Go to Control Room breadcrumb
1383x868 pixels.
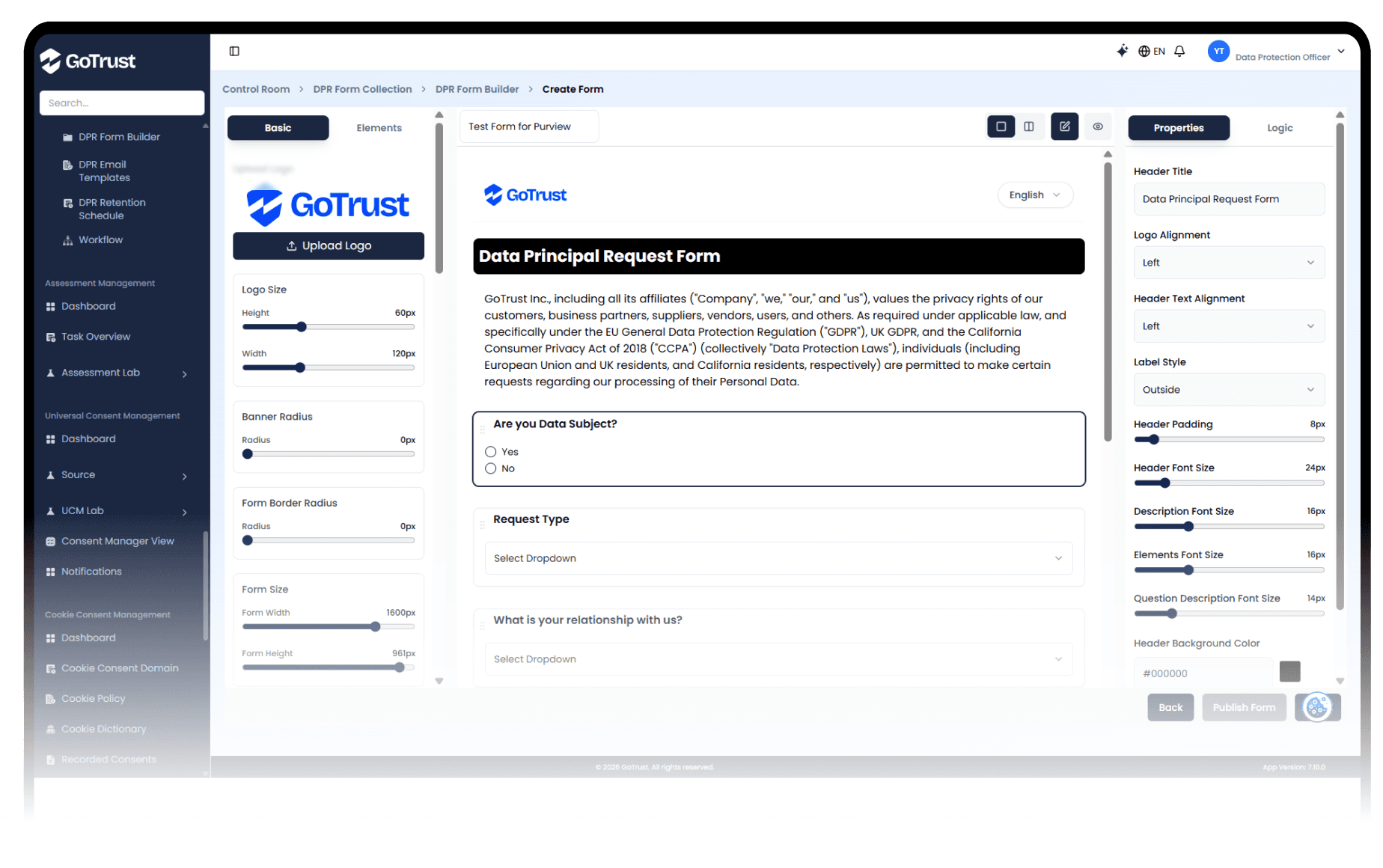point(256,89)
